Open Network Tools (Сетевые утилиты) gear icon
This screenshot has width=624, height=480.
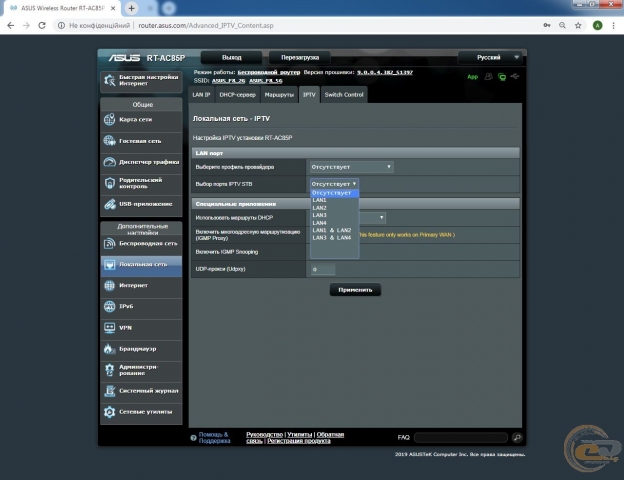(x=110, y=411)
